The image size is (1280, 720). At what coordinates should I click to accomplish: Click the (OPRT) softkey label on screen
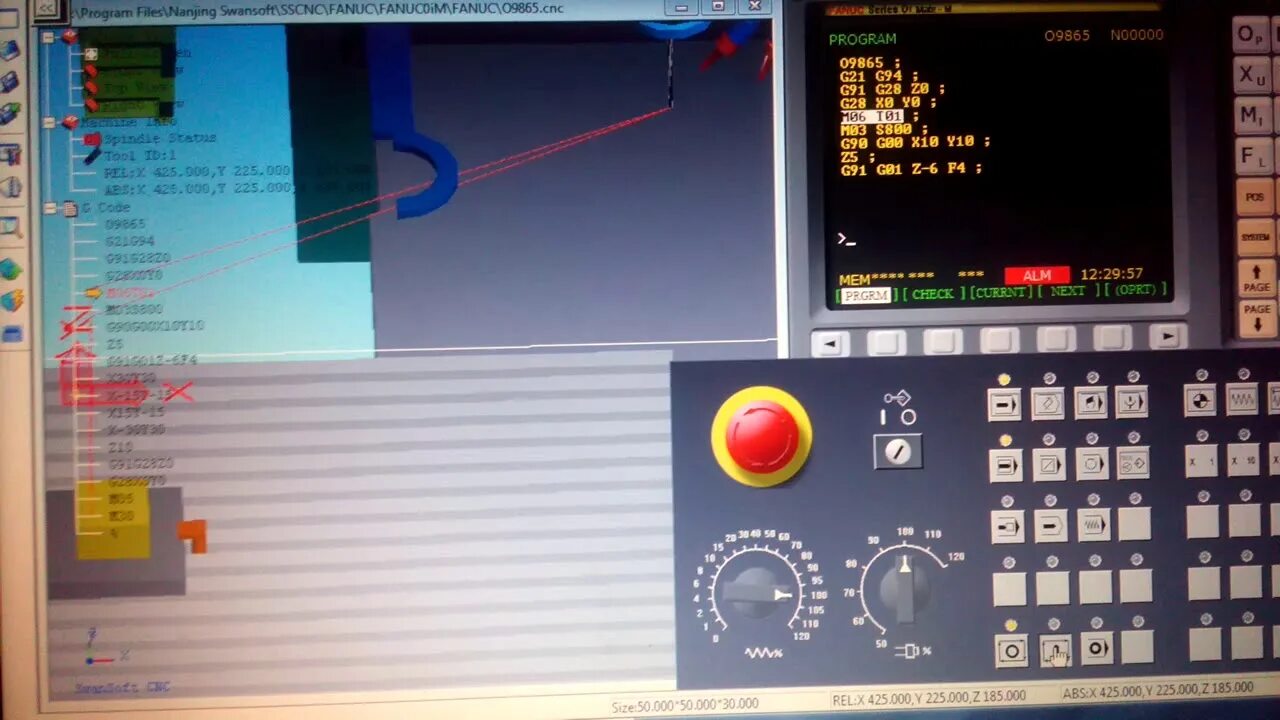pos(1133,290)
